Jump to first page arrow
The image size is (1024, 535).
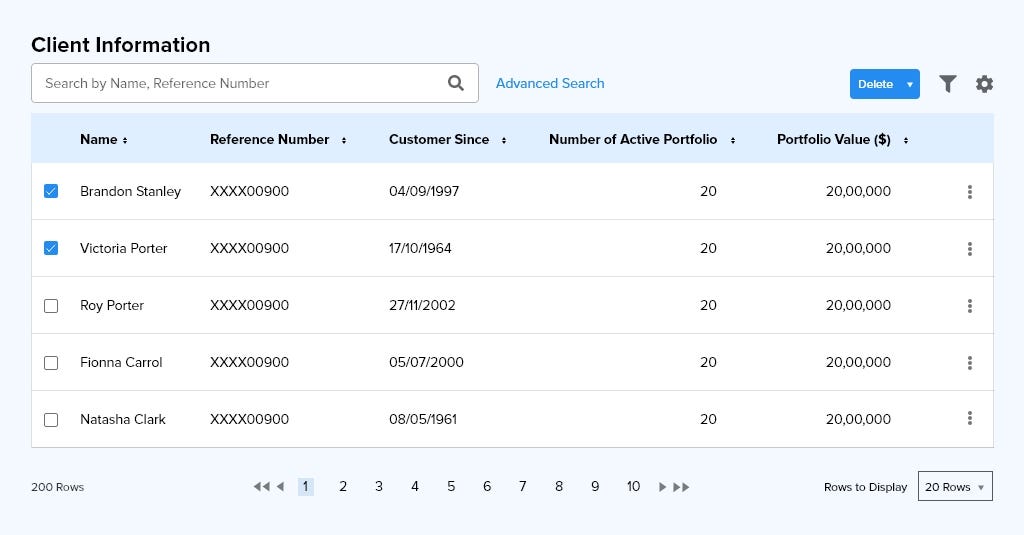[261, 487]
